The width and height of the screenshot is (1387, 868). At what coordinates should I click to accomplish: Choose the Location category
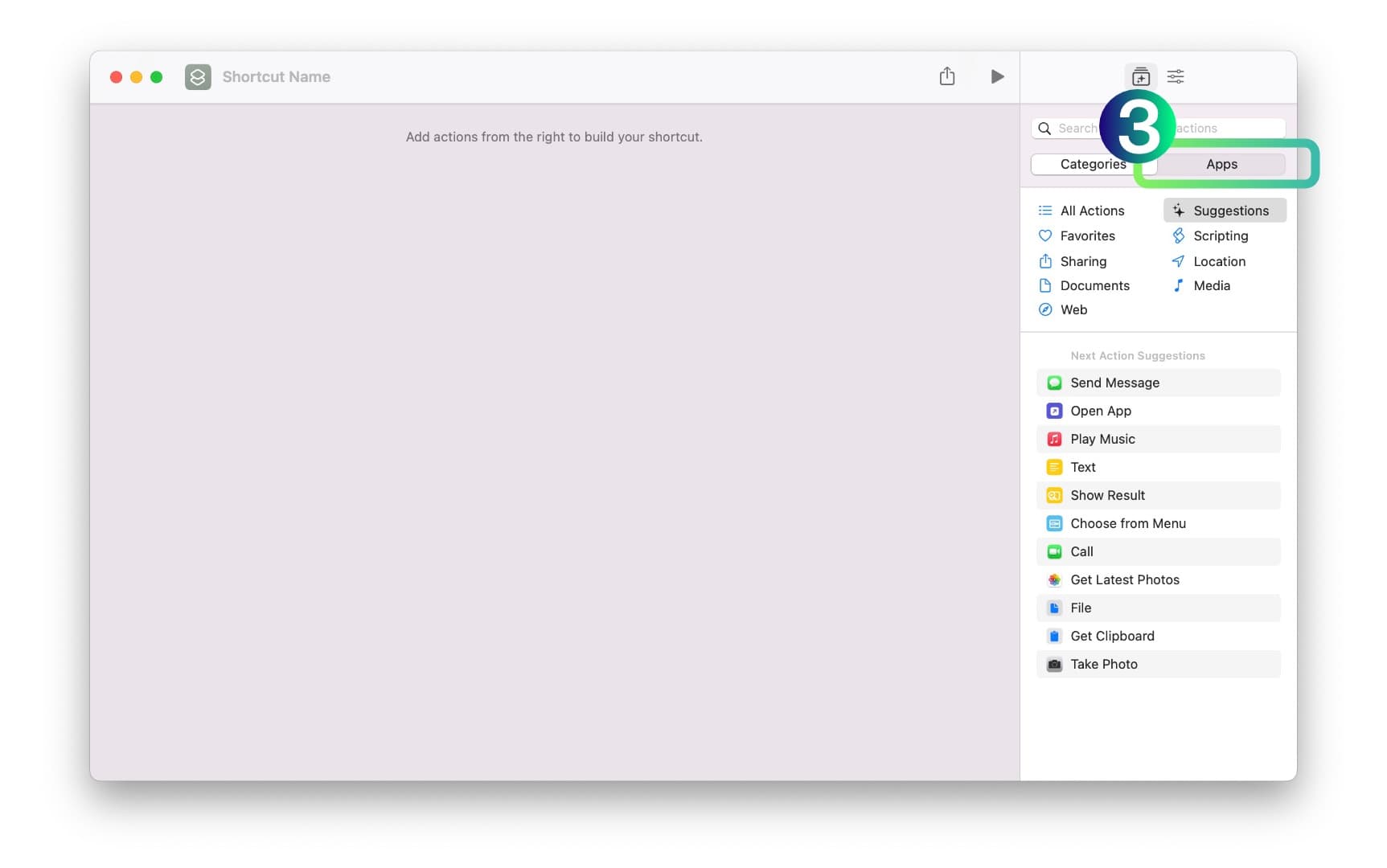[x=1218, y=261]
